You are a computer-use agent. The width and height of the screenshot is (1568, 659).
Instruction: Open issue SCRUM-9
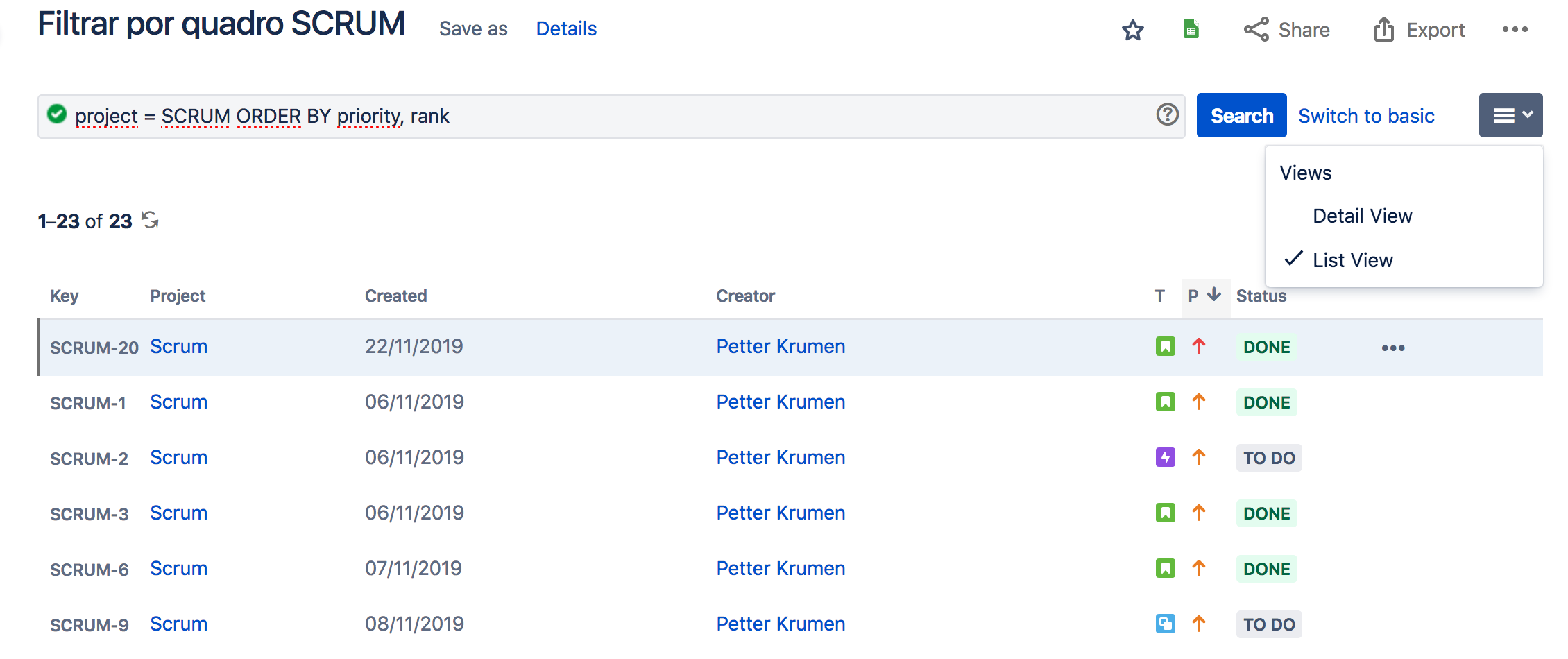click(89, 625)
